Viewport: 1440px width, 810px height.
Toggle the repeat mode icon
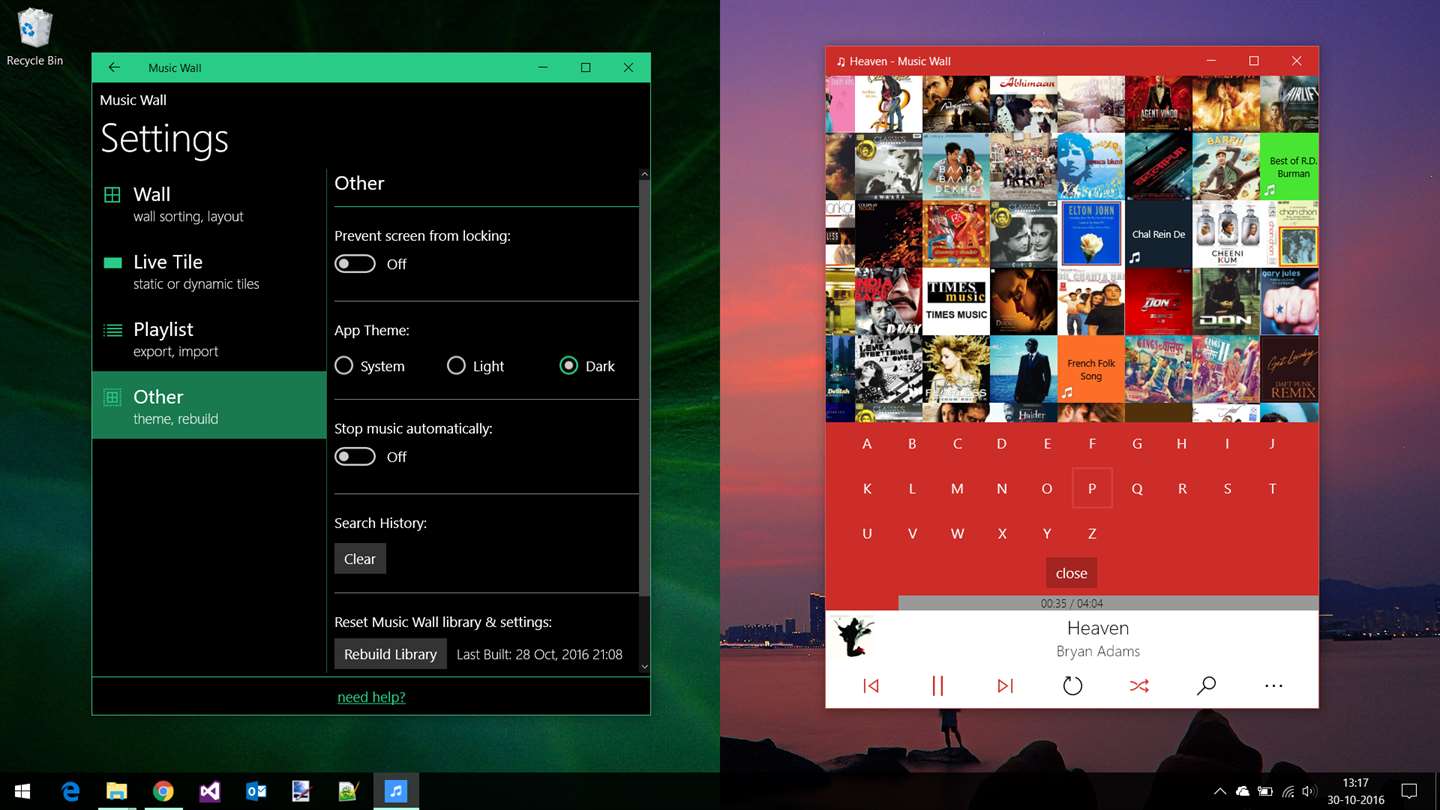point(1072,686)
